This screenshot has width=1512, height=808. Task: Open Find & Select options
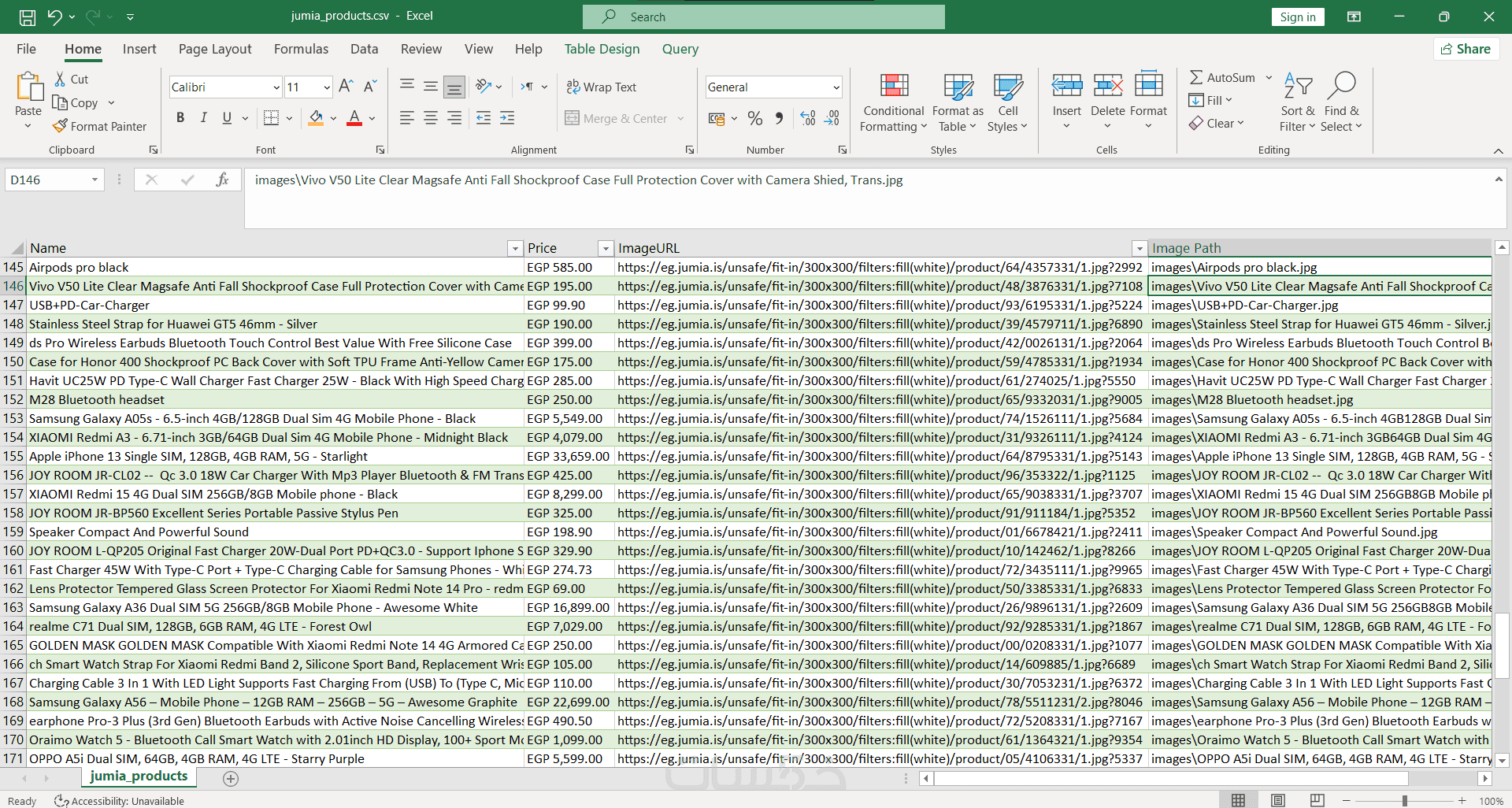(x=1343, y=102)
